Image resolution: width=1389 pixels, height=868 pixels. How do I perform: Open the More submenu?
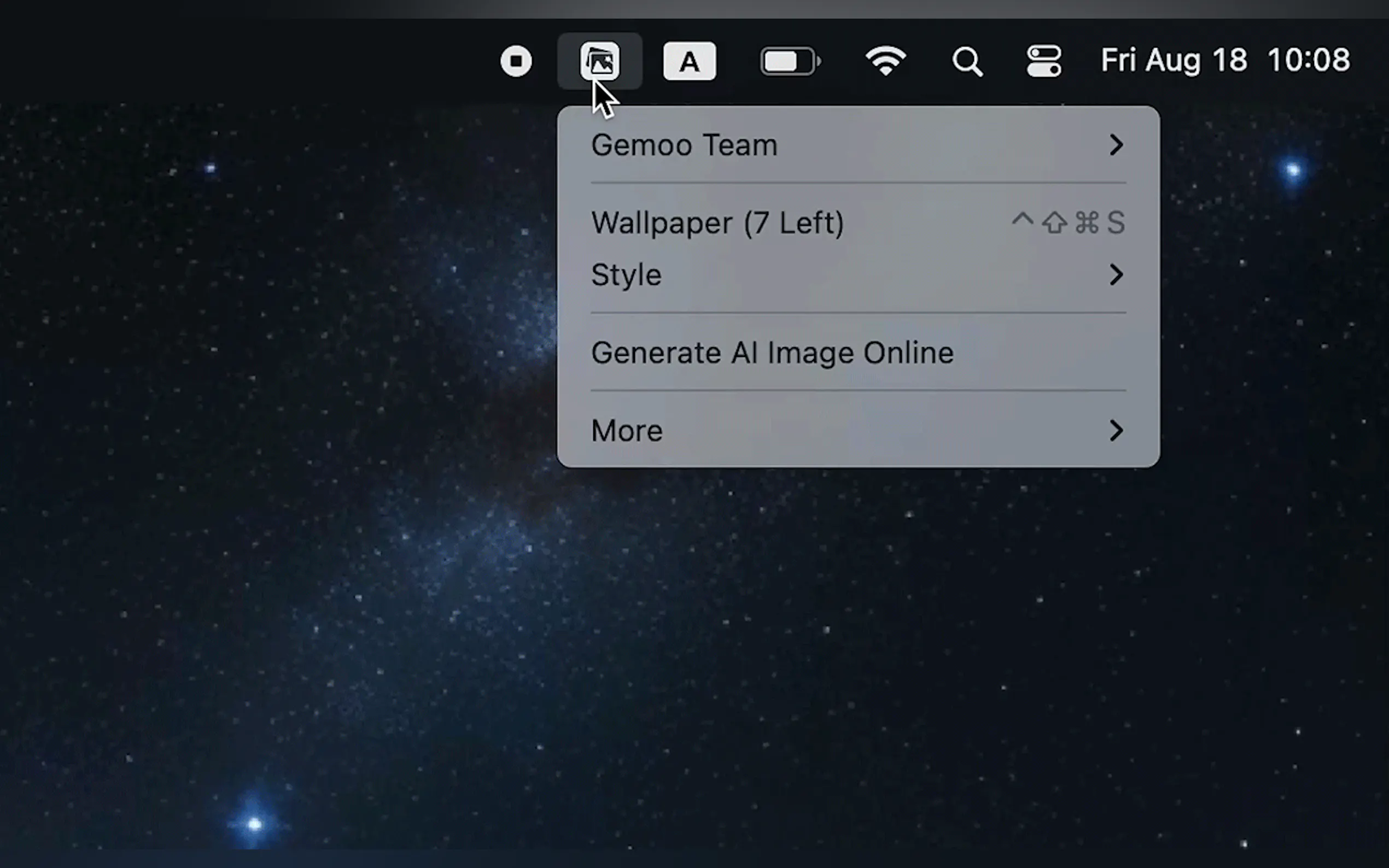coord(627,431)
